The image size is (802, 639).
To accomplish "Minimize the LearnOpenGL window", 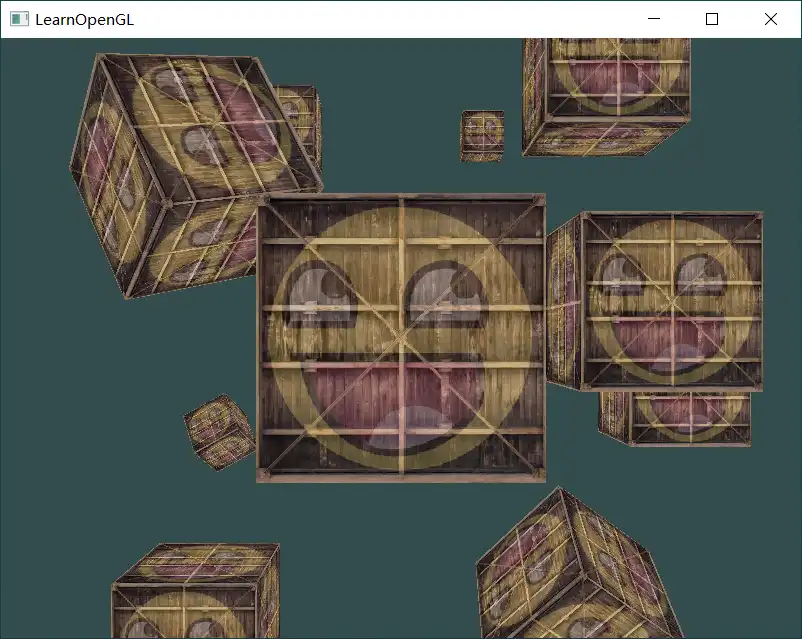I will point(654,19).
